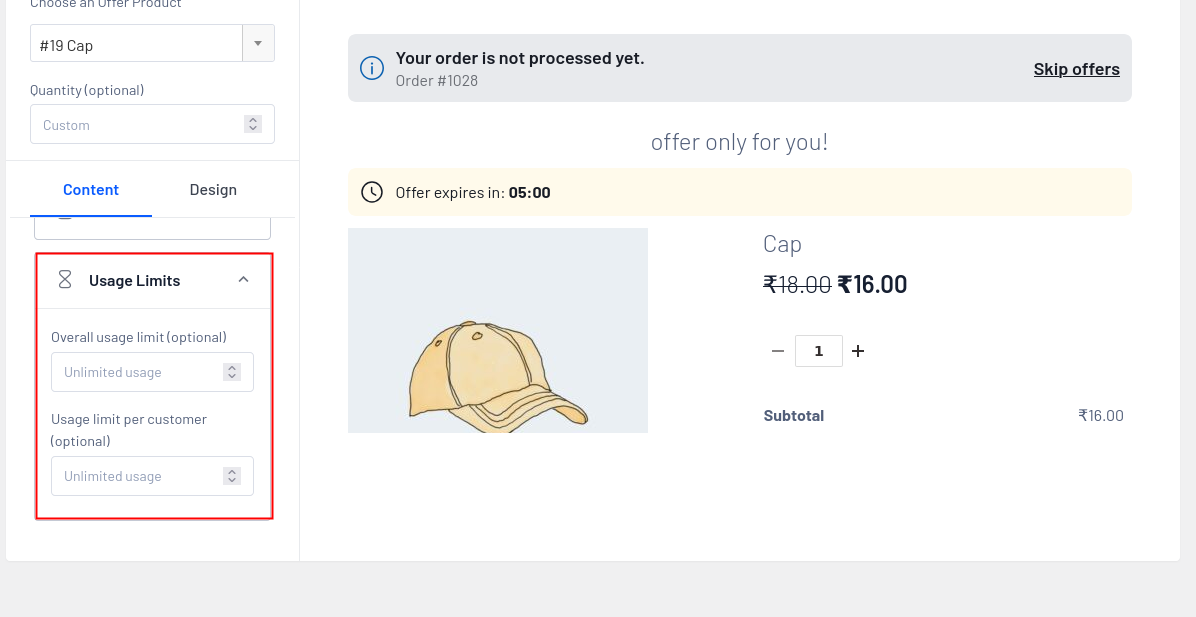
Task: Click the quantity box showing 1
Action: point(818,351)
